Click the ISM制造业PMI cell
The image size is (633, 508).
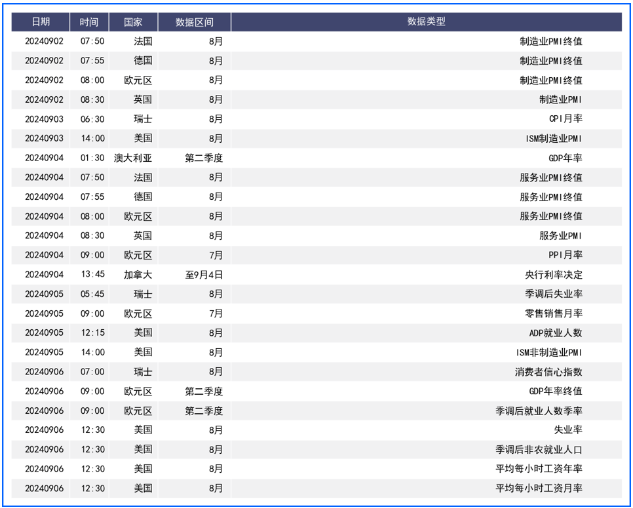click(554, 139)
